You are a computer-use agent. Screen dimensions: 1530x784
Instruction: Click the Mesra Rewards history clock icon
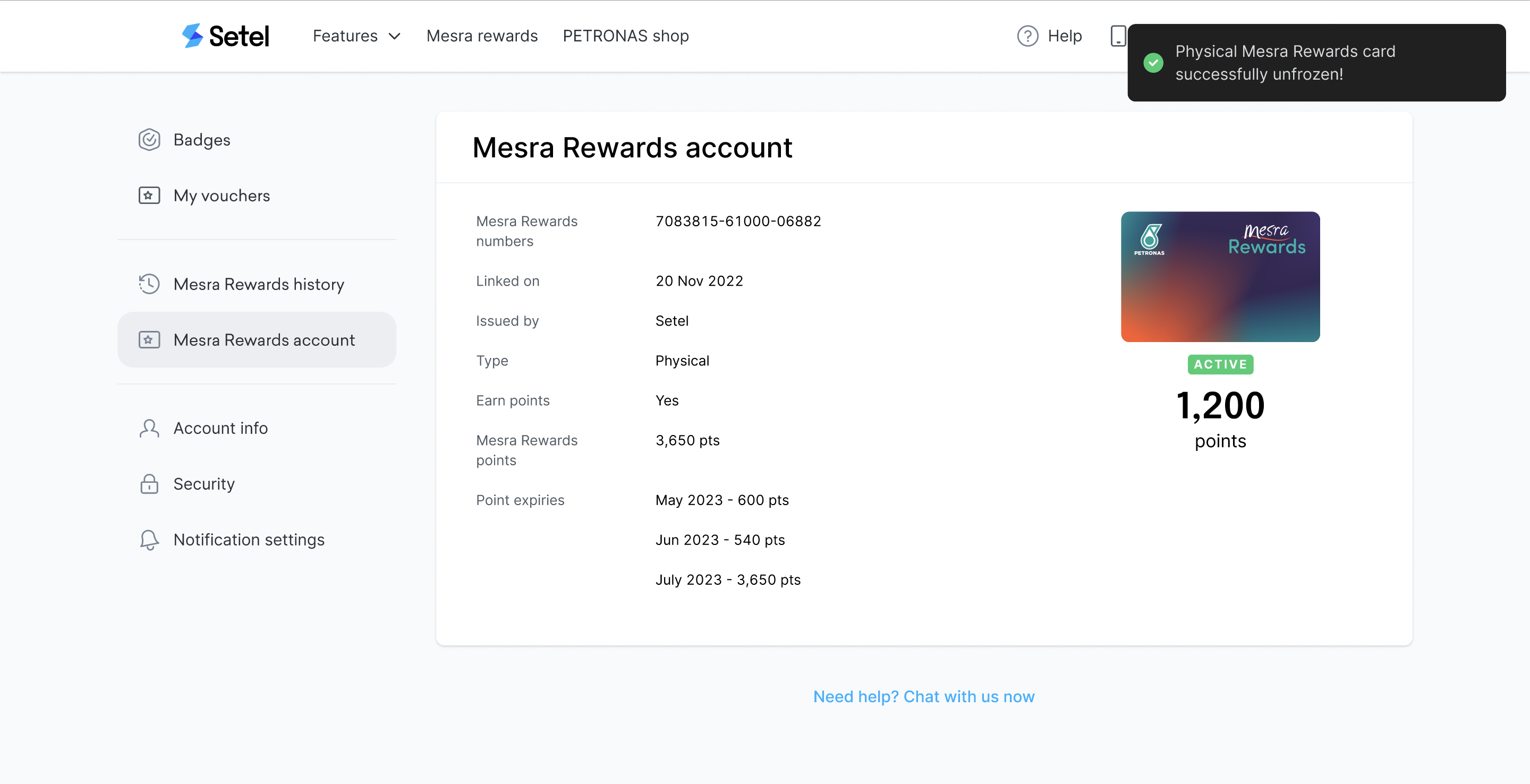coord(149,284)
